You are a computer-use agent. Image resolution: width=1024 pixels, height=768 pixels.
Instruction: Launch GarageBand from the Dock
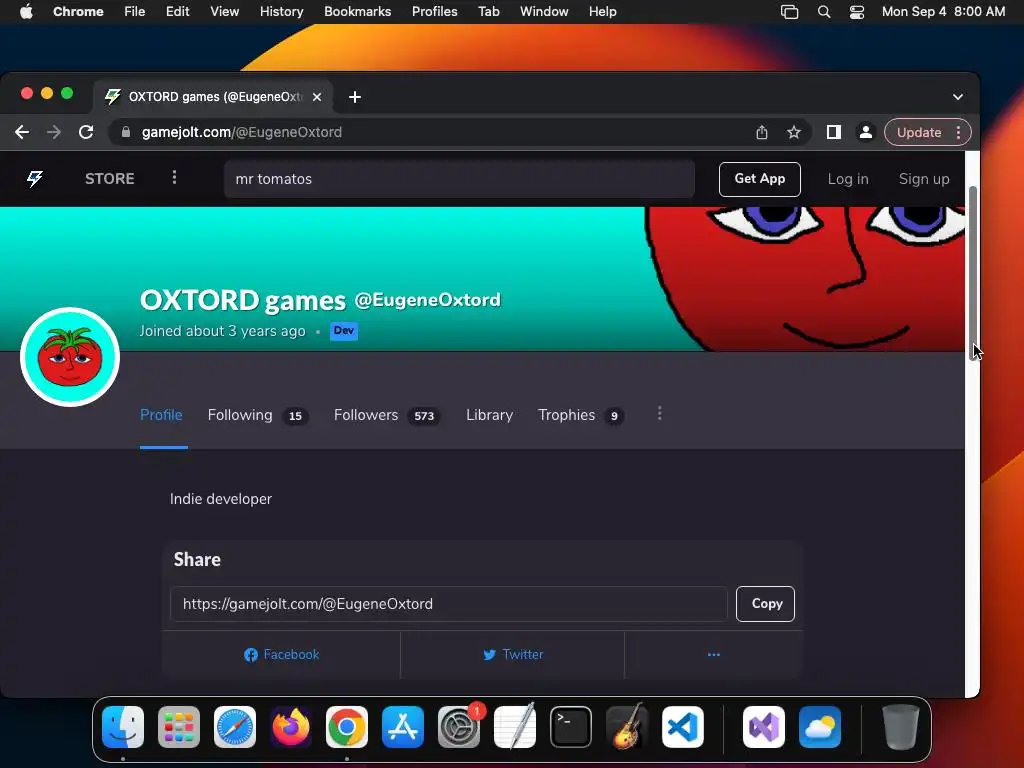coord(627,727)
